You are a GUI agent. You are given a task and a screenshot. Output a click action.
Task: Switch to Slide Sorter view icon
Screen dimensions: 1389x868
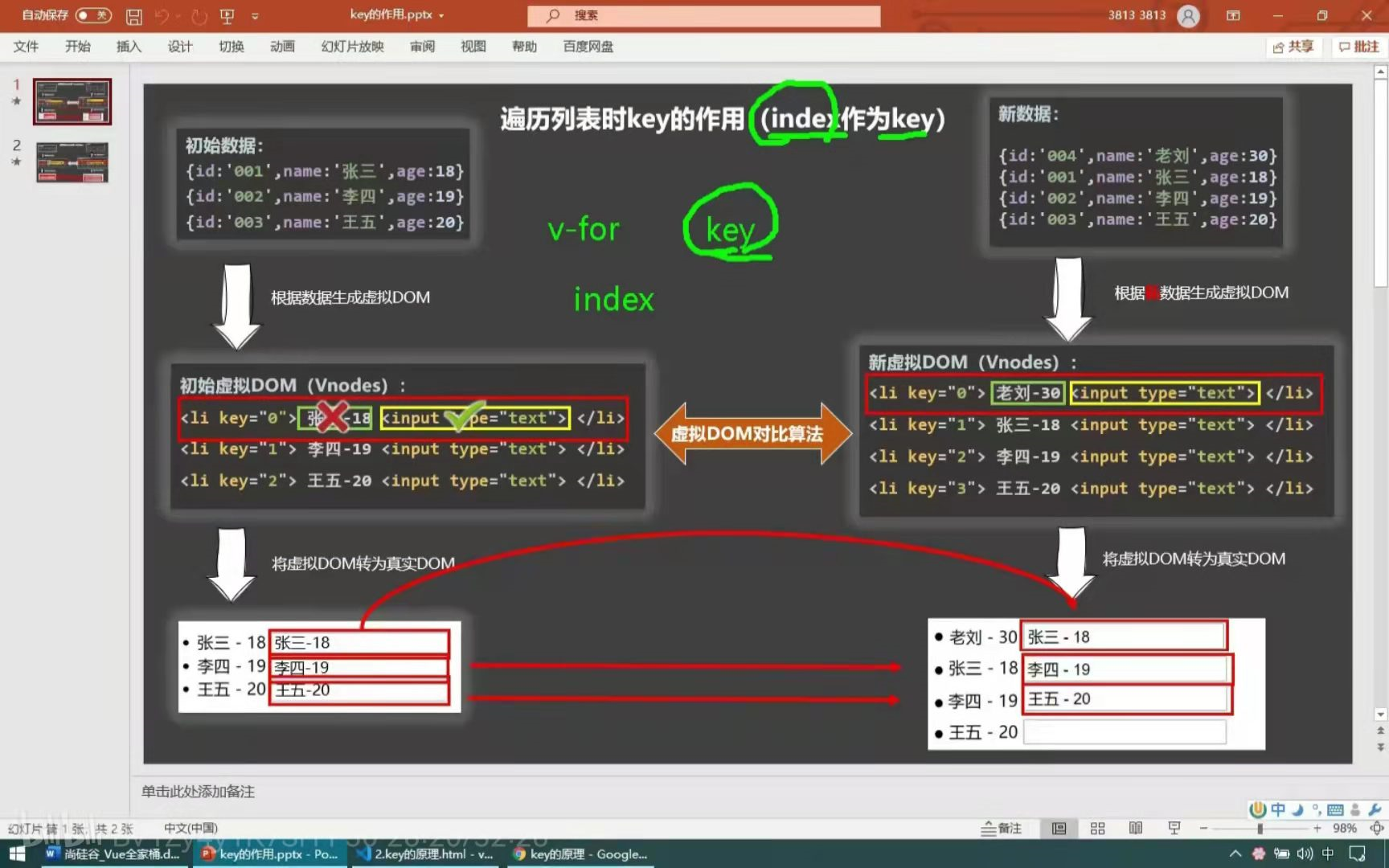pos(1097,828)
